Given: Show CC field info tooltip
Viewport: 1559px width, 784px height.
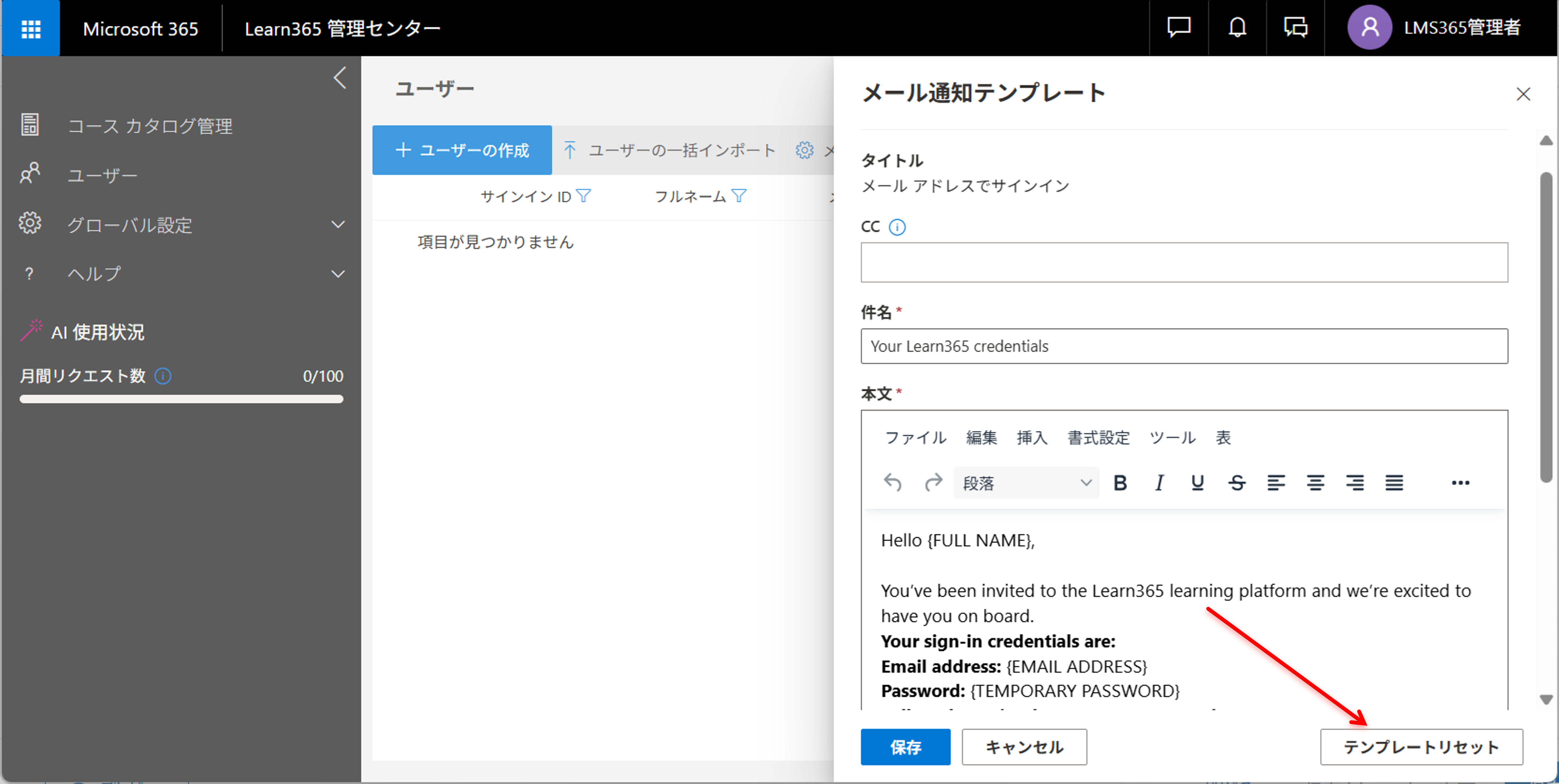Looking at the screenshot, I should (x=897, y=227).
